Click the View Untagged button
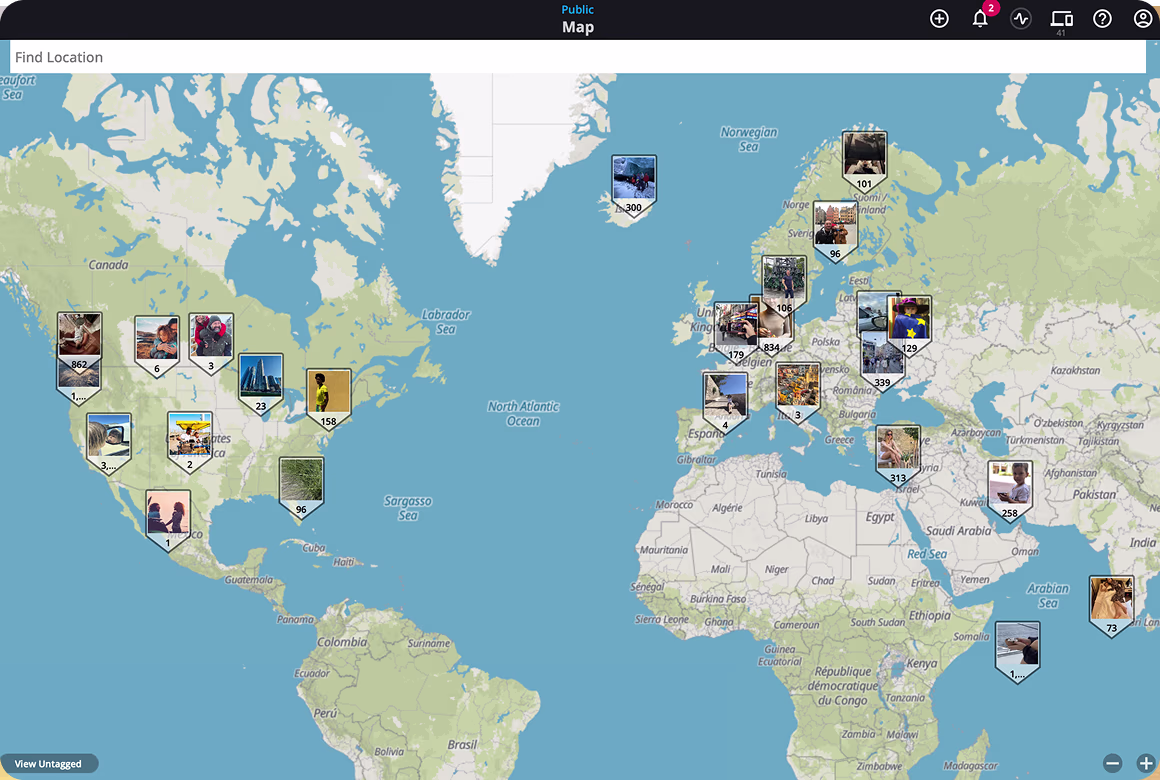 point(48,764)
